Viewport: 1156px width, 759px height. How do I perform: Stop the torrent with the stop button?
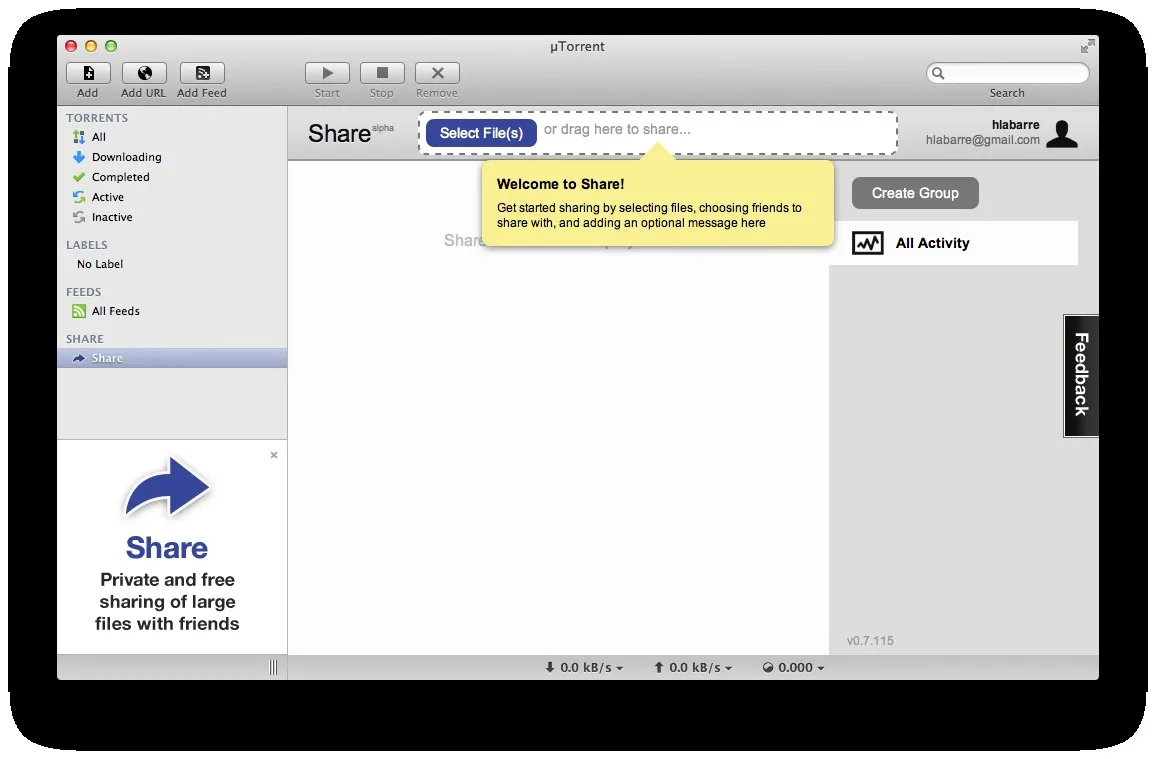pos(382,73)
